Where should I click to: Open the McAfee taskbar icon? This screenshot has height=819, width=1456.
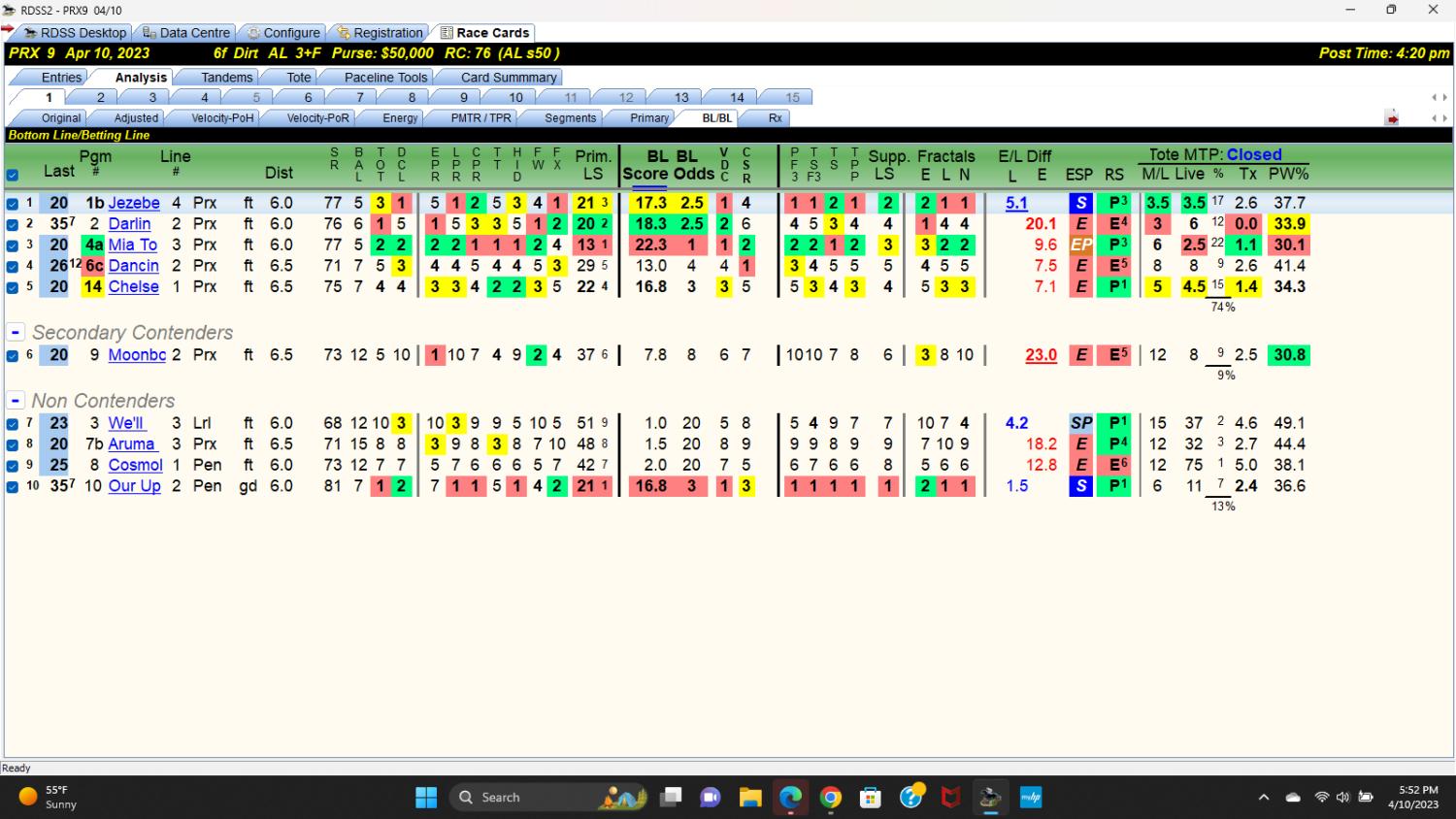(x=950, y=798)
